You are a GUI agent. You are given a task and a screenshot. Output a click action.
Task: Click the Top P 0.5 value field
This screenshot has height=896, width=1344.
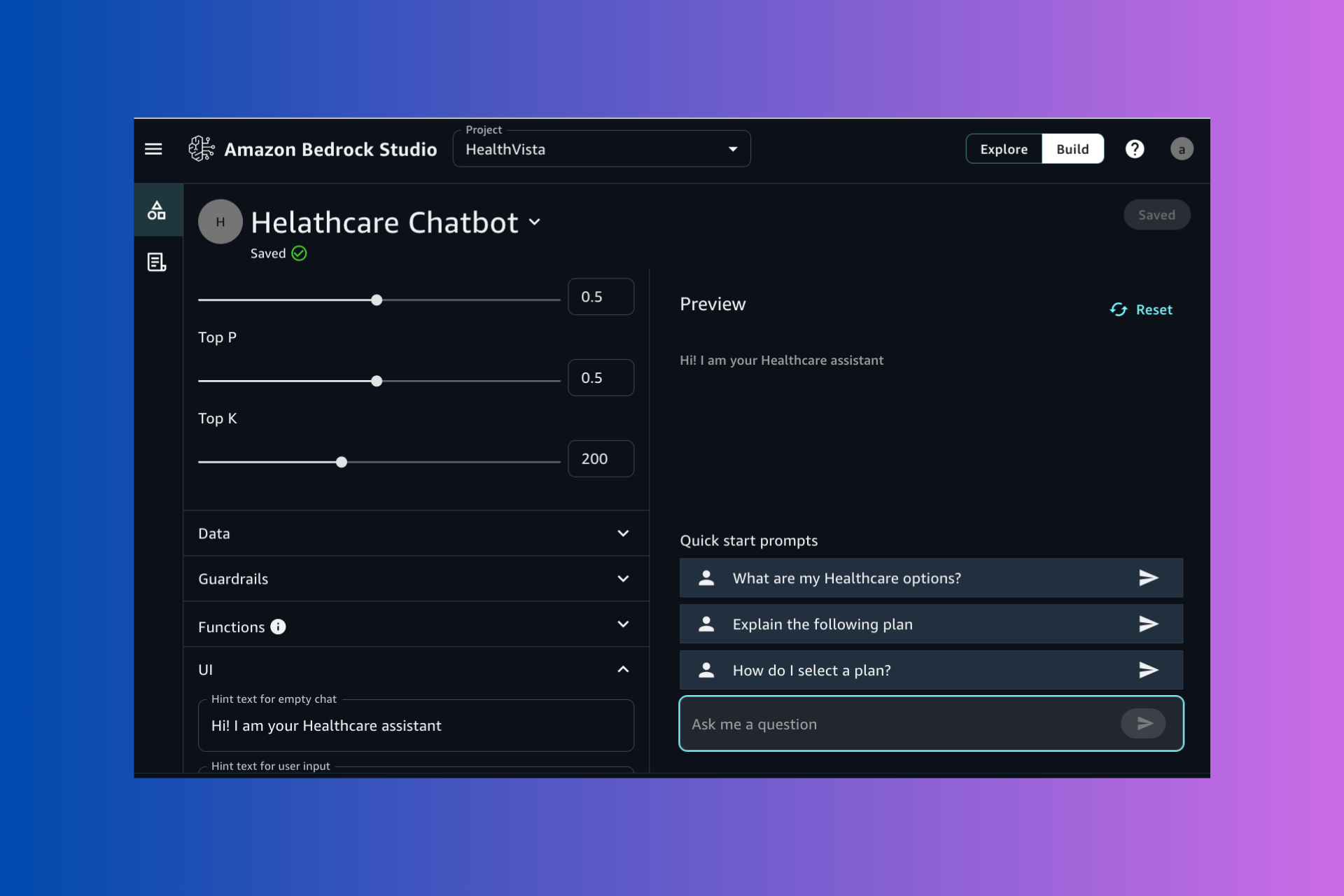[601, 378]
